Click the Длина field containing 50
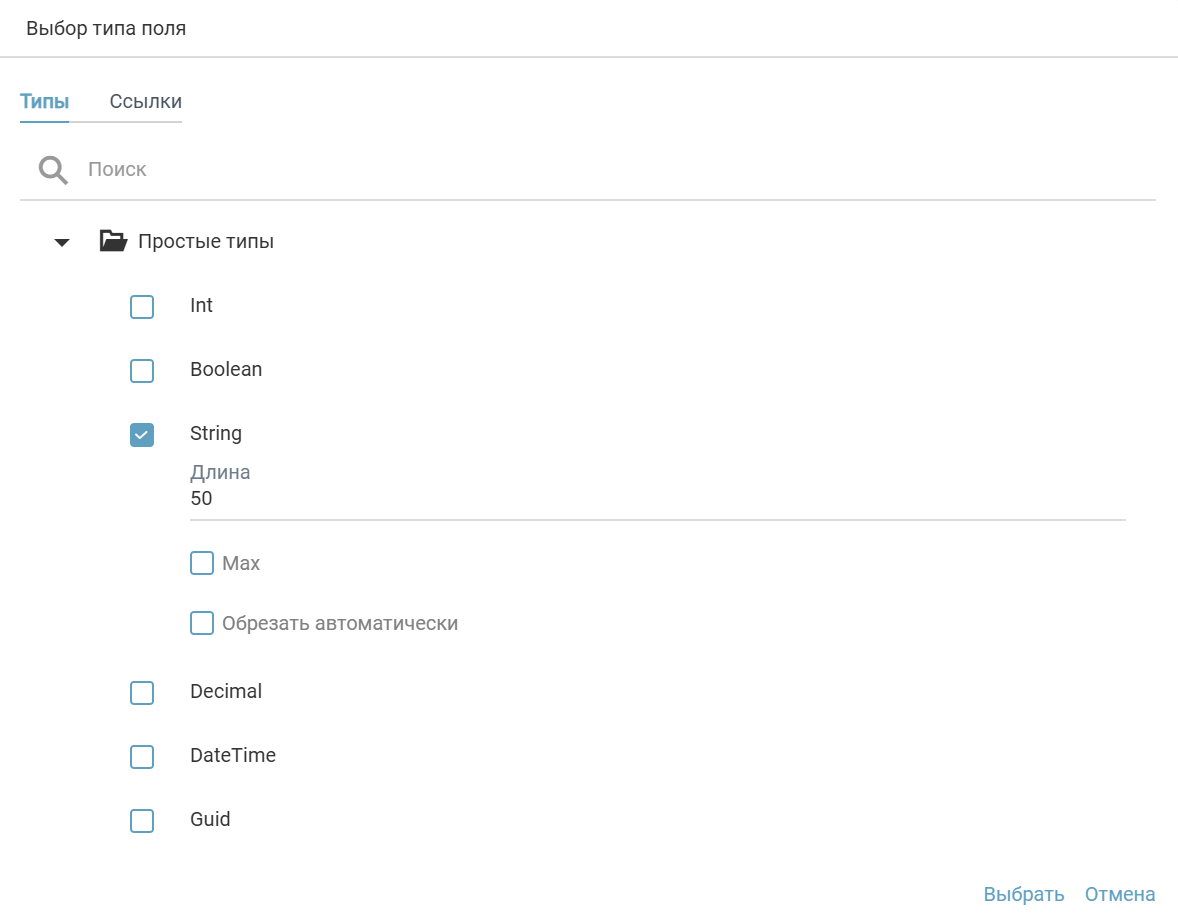This screenshot has width=1178, height=924. point(657,499)
